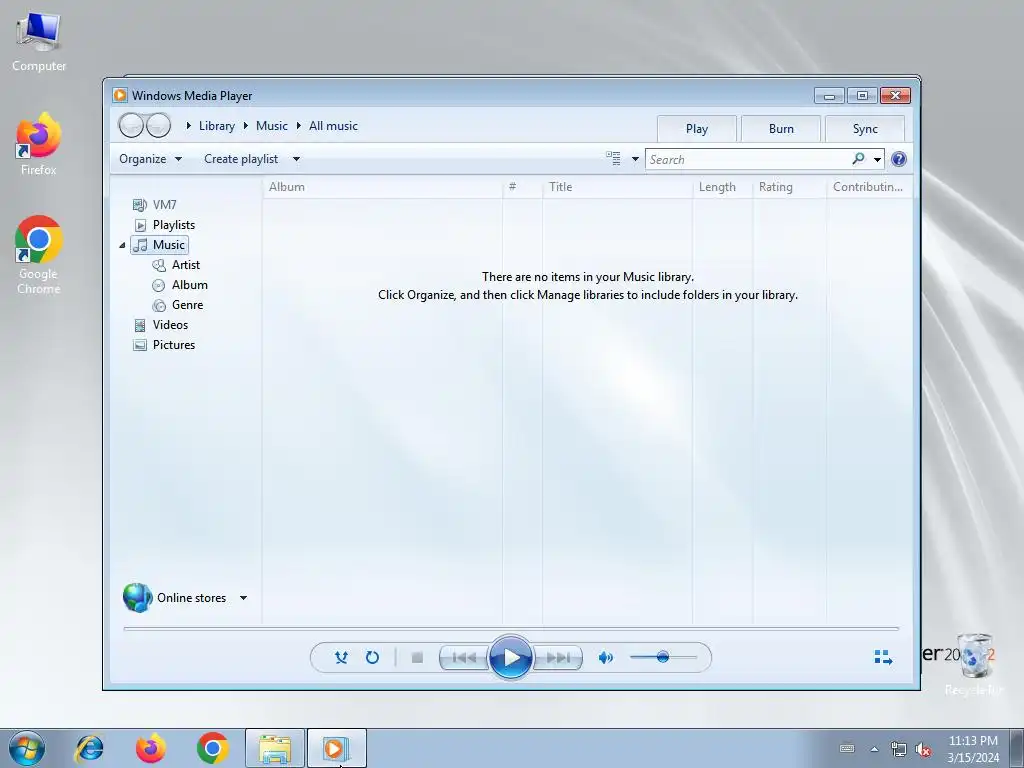Start playback with the big Play button
Viewport: 1024px width, 768px height.
(510, 657)
